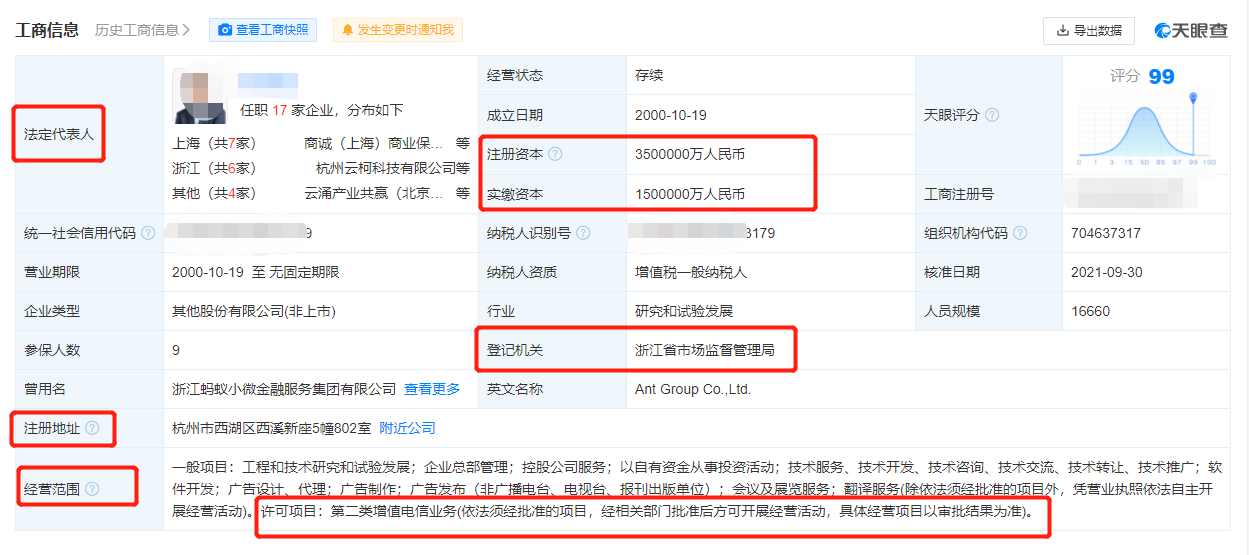
Task: Click the 17 companies count link
Action: pos(281,110)
